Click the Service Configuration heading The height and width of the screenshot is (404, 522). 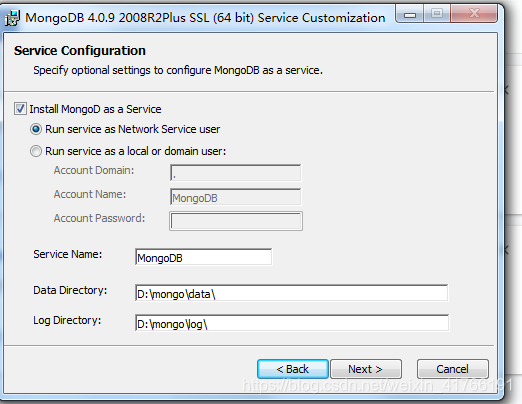tap(80, 51)
